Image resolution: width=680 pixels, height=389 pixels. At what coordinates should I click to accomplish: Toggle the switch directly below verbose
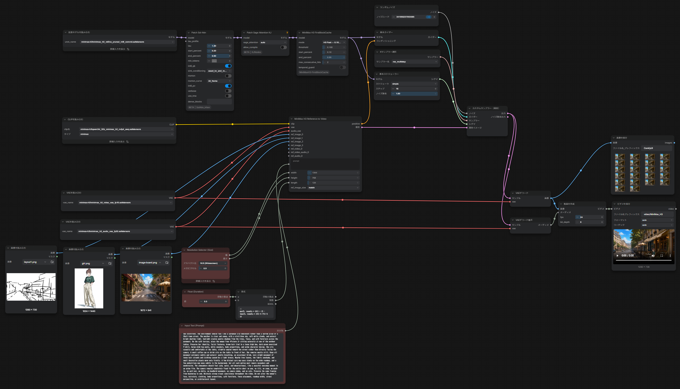coord(228,96)
